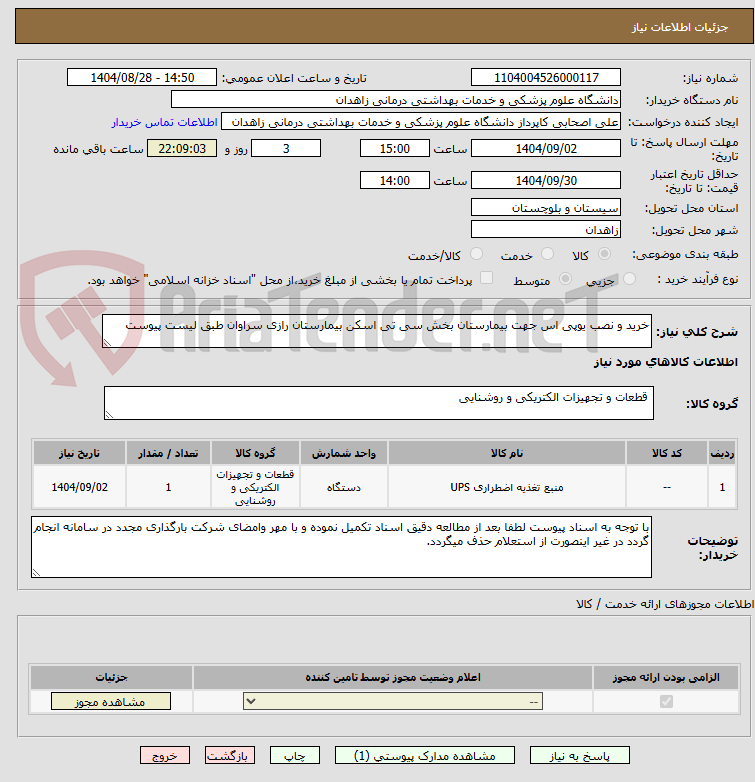Screen dimensions: 755x782
Task: Click the کد کالا column header
Action: (x=666, y=453)
